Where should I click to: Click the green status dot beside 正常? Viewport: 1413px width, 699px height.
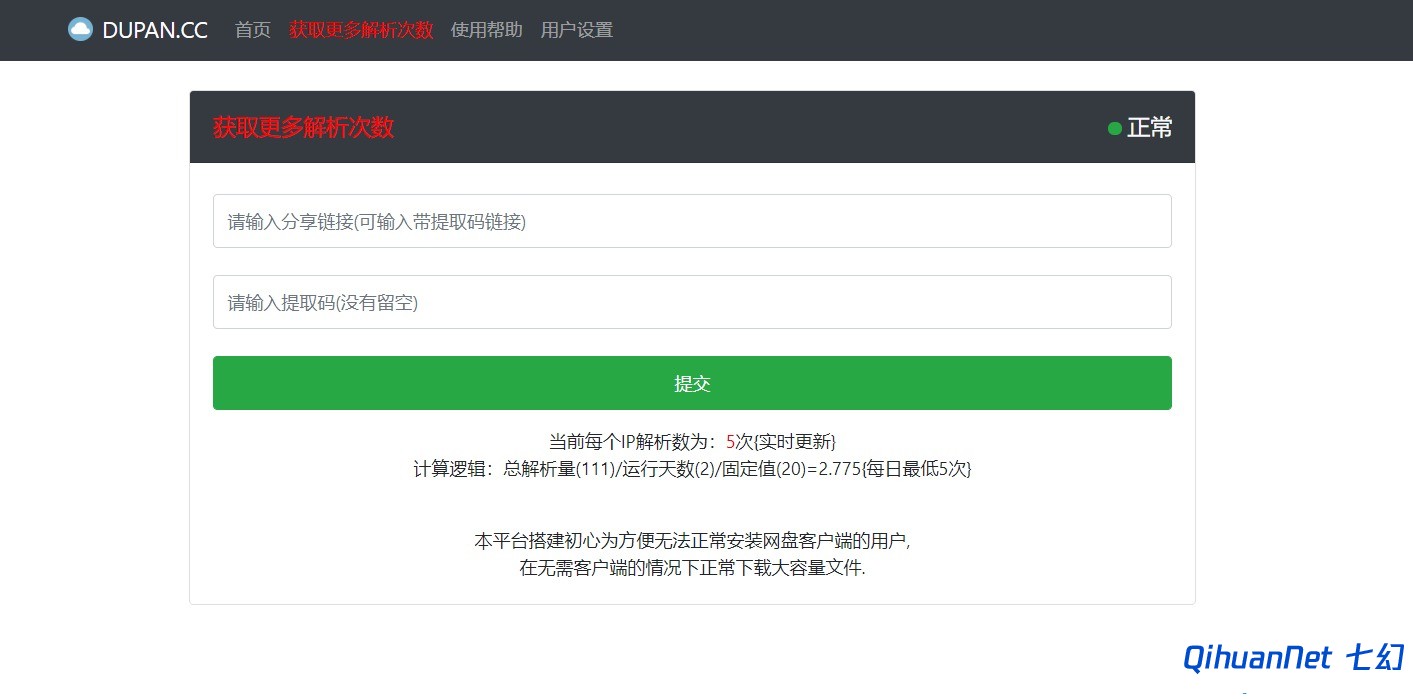click(1115, 128)
